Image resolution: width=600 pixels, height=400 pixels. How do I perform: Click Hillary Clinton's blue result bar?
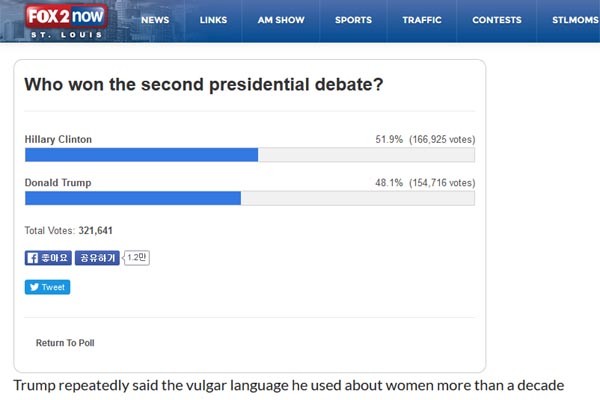click(141, 155)
